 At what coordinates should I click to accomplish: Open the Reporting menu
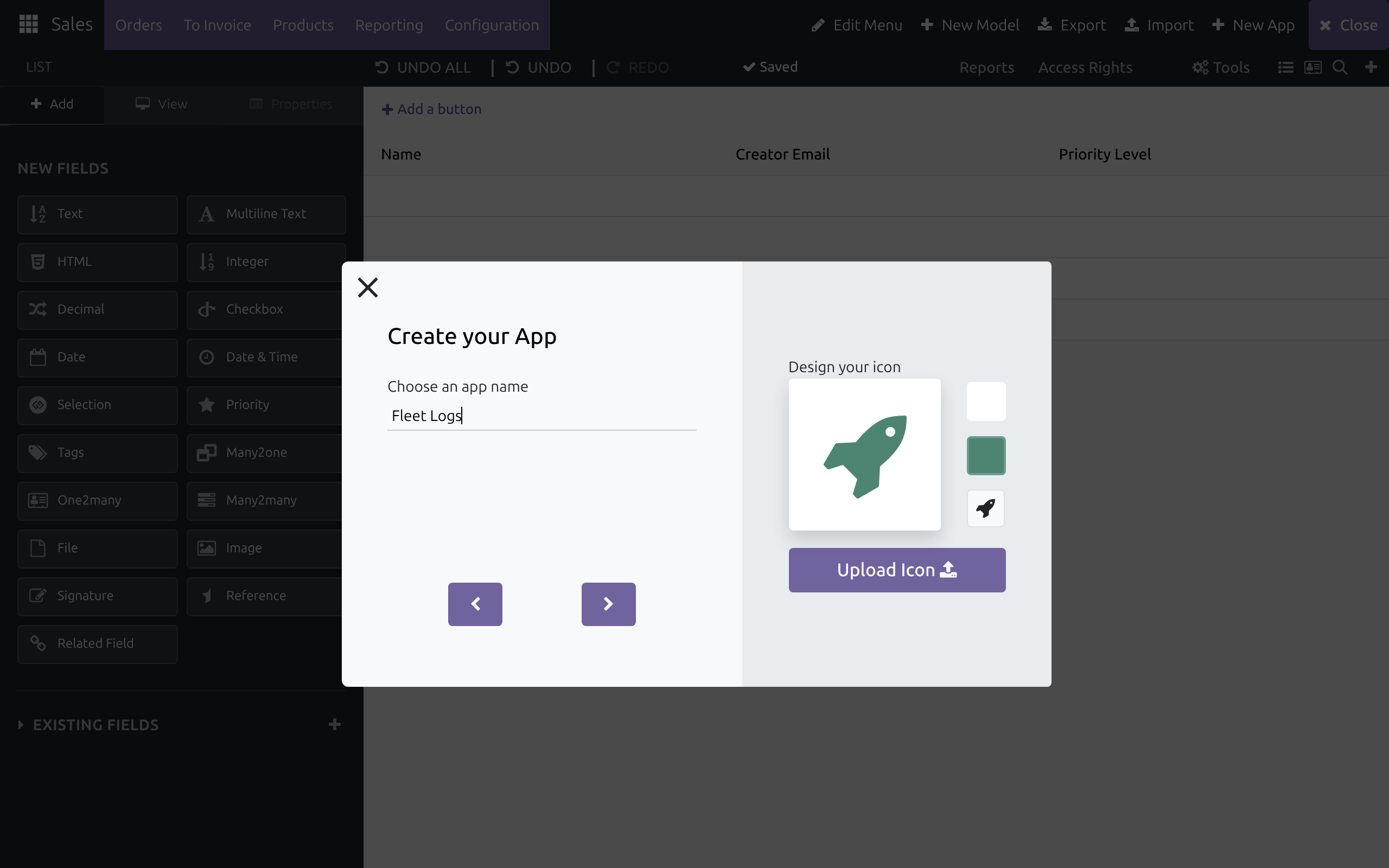point(388,25)
